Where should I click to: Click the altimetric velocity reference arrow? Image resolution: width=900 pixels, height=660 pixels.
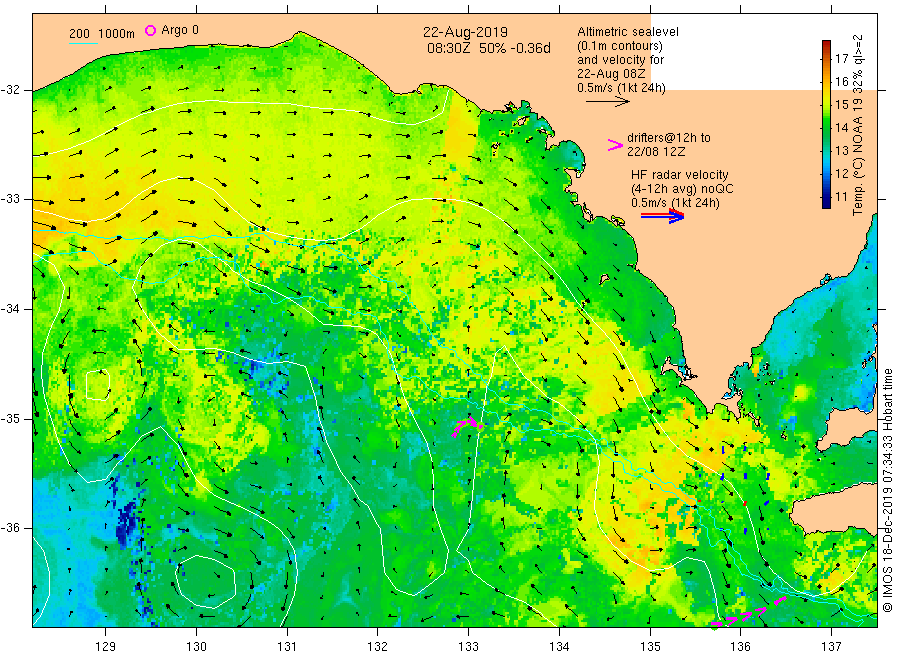tap(607, 102)
